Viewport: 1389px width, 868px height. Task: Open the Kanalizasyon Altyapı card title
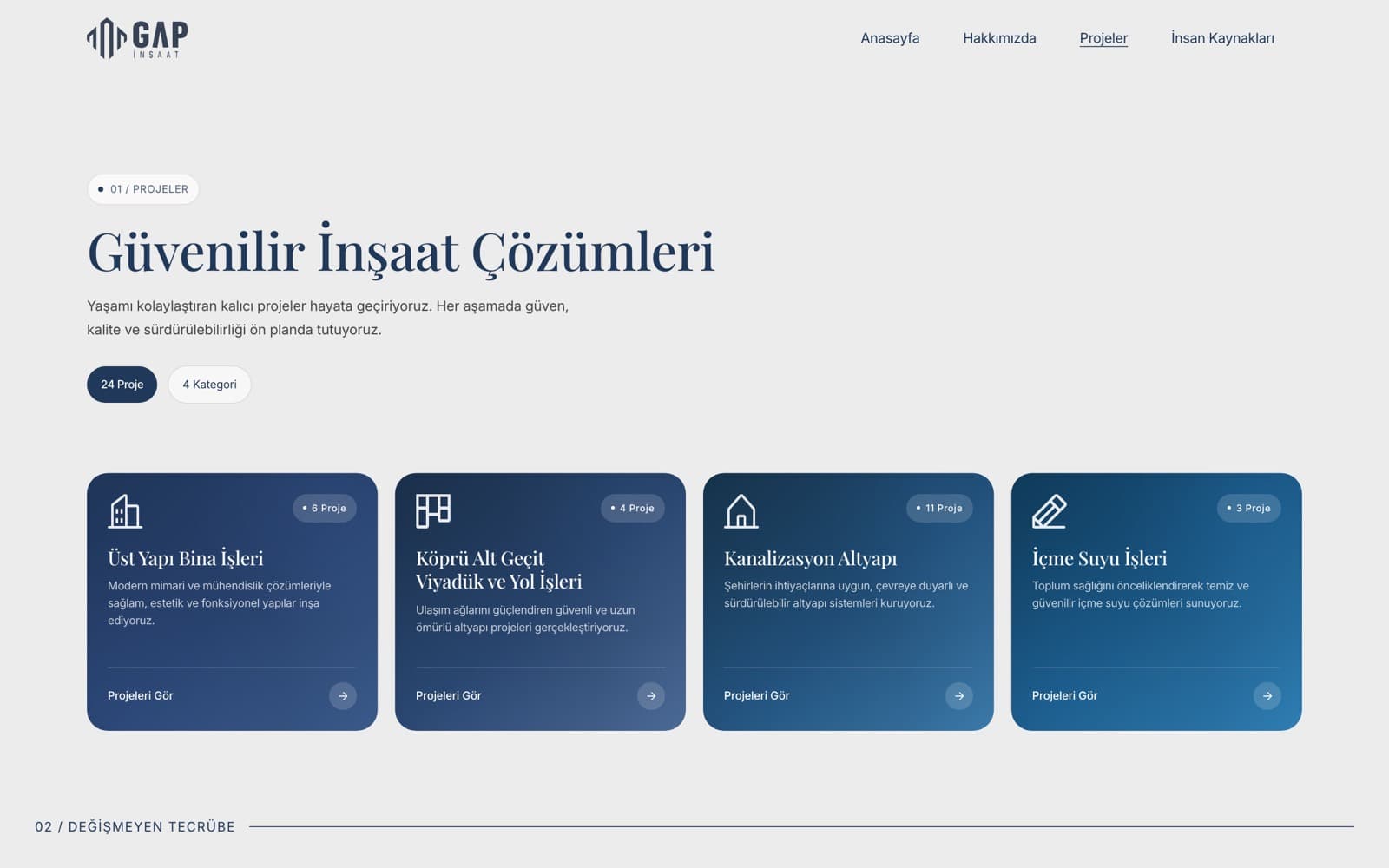pyautogui.click(x=811, y=558)
